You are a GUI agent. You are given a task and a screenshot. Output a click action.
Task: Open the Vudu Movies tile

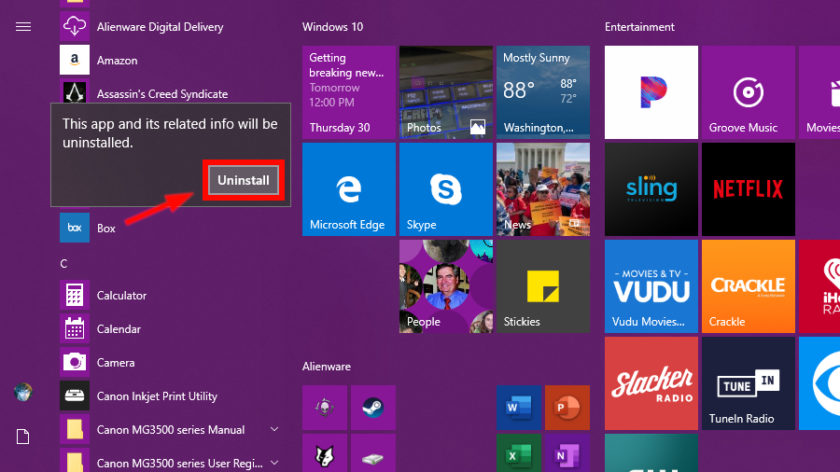coord(651,286)
